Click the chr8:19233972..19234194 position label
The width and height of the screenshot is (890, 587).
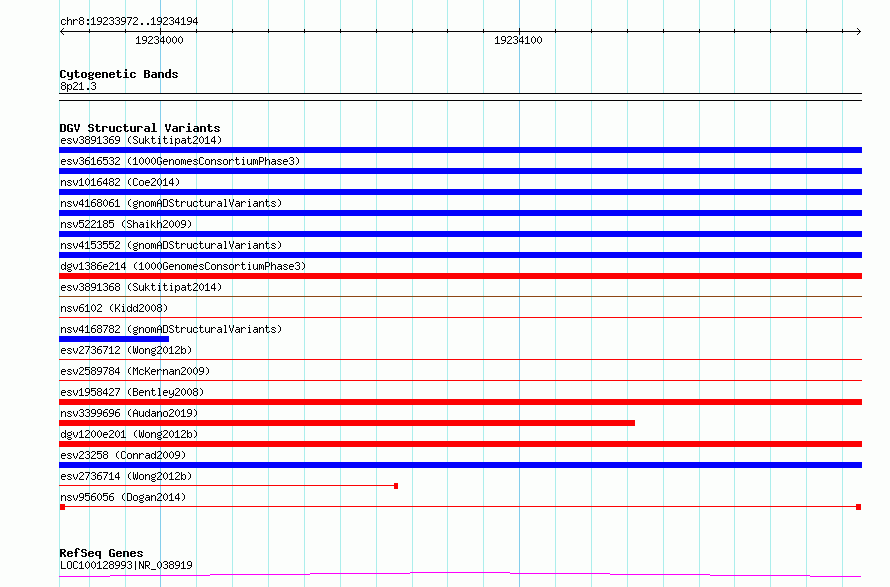[129, 21]
